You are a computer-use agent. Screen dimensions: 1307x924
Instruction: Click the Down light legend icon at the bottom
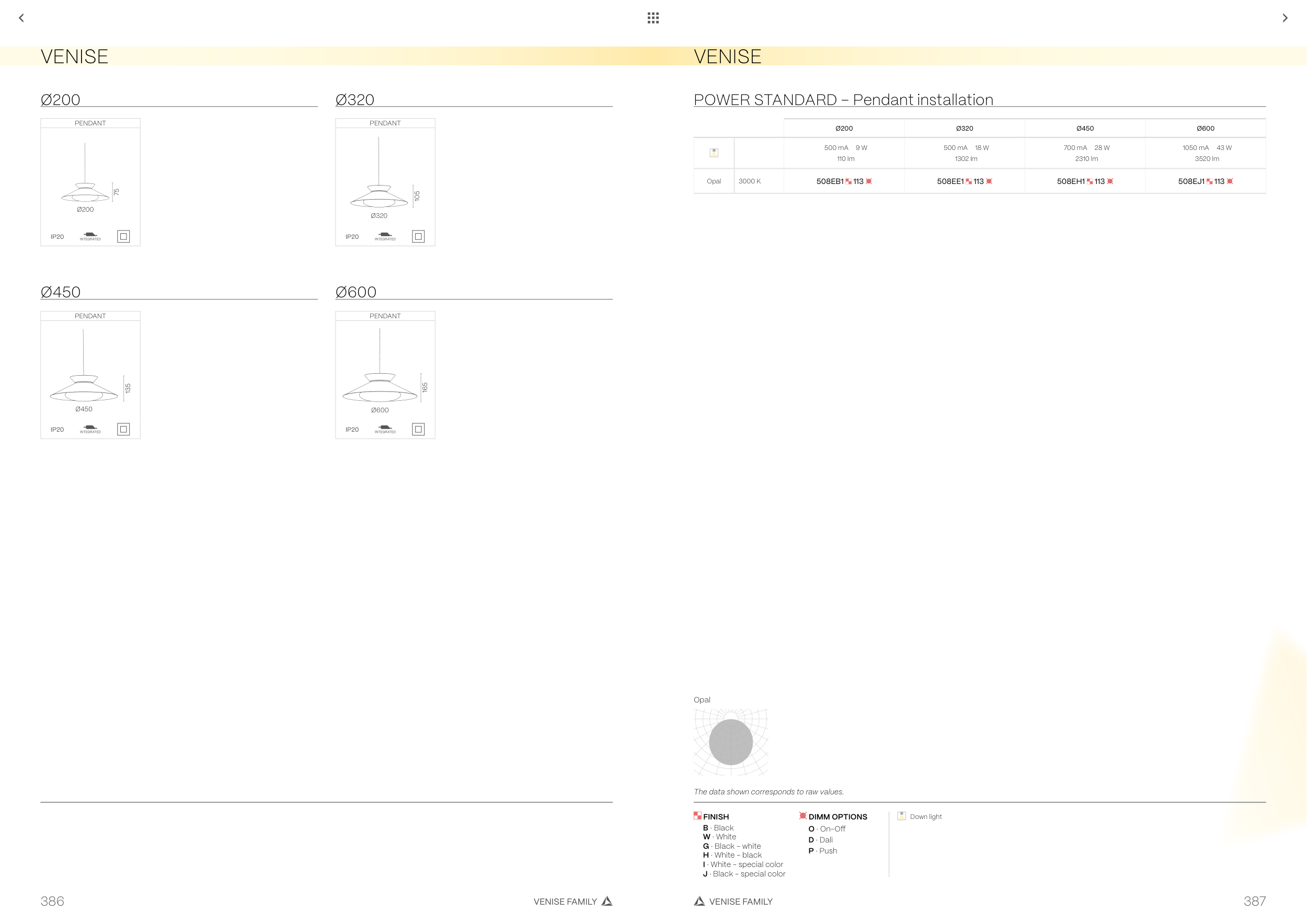[902, 816]
